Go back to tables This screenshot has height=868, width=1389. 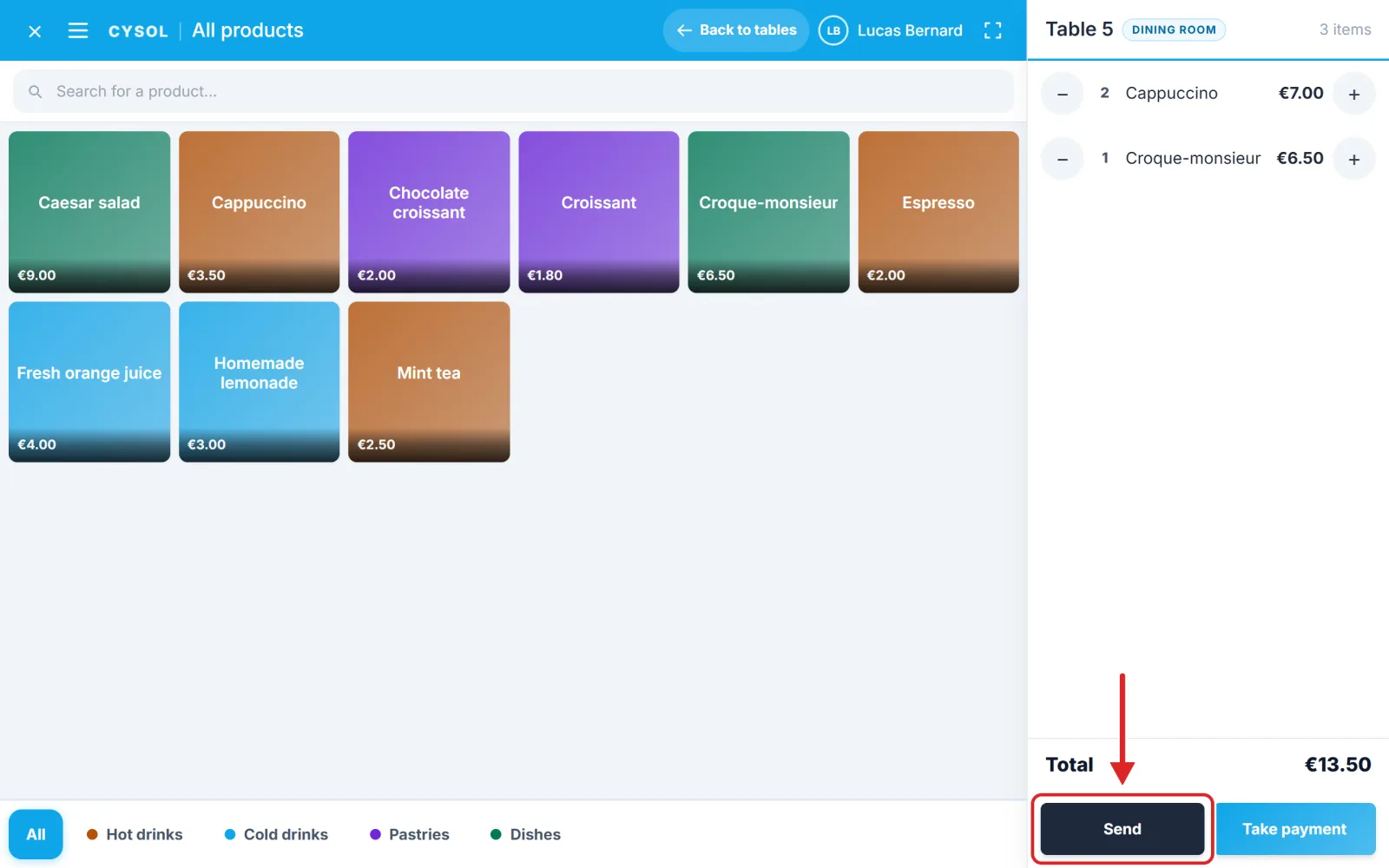pyautogui.click(x=736, y=30)
